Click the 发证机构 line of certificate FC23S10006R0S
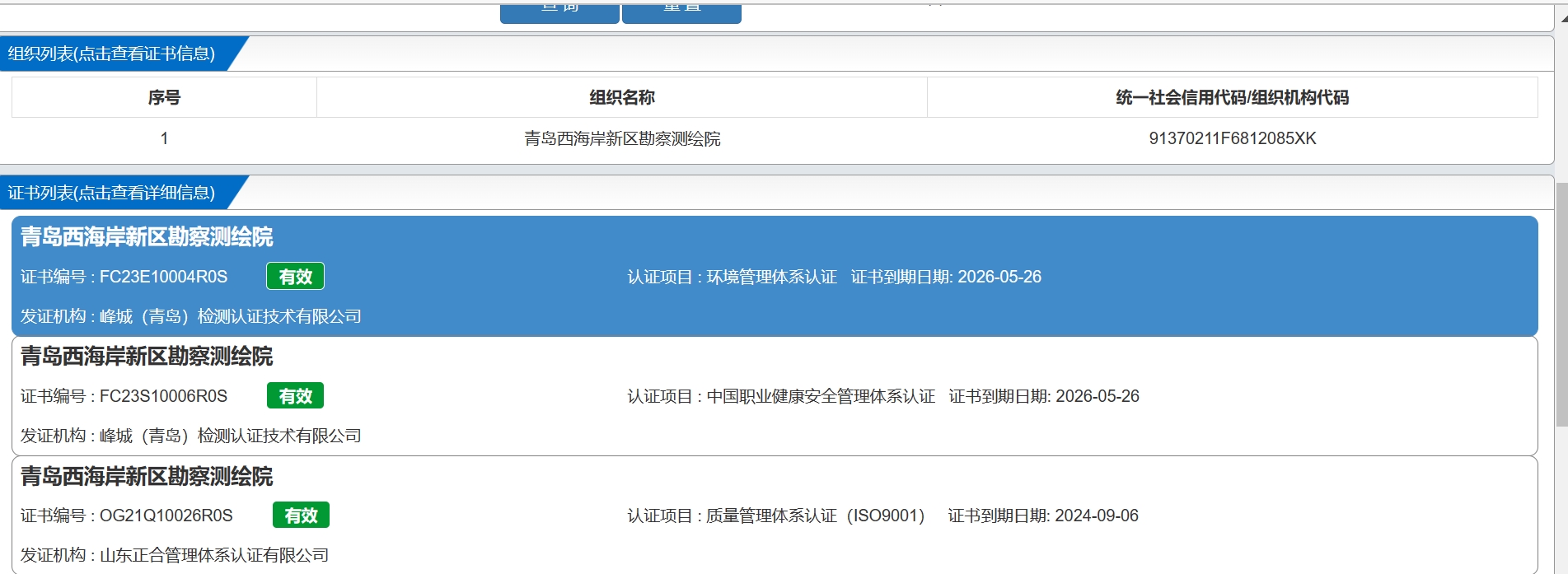The height and width of the screenshot is (574, 1568). (x=191, y=436)
